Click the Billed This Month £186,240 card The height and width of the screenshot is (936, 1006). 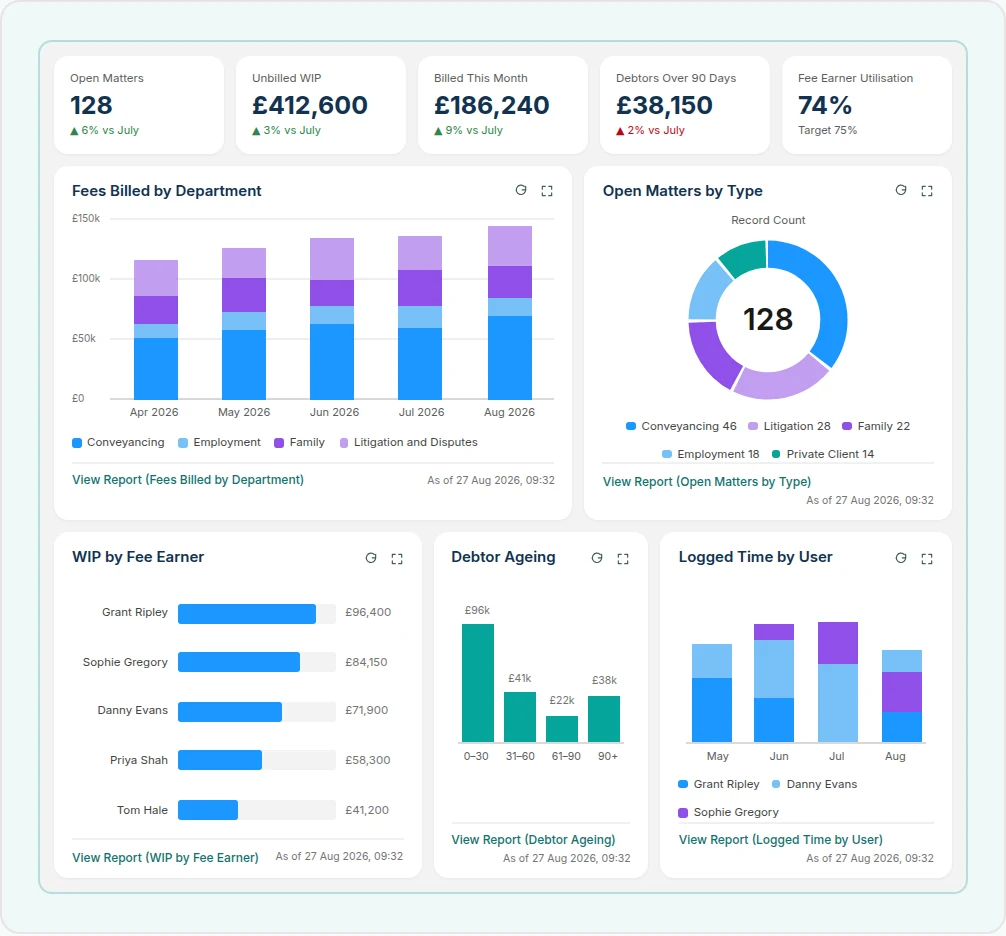coord(503,105)
